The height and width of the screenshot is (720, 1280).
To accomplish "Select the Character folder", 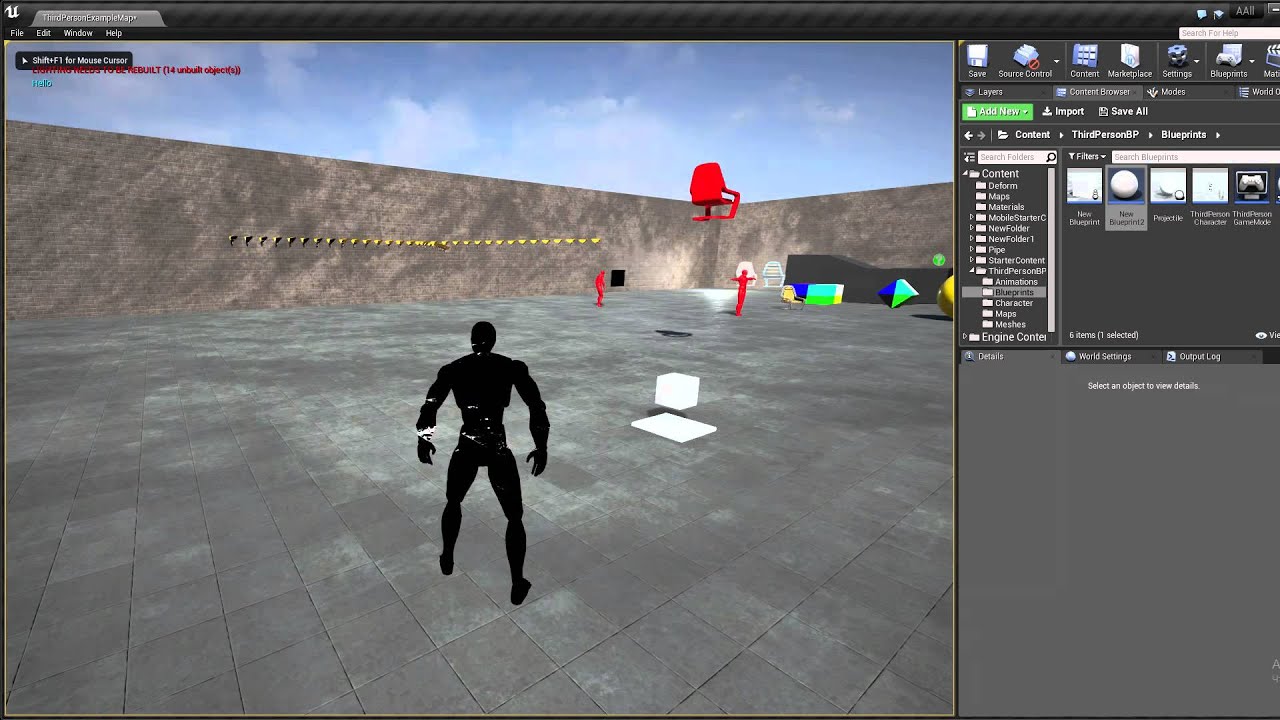I will pos(1013,303).
